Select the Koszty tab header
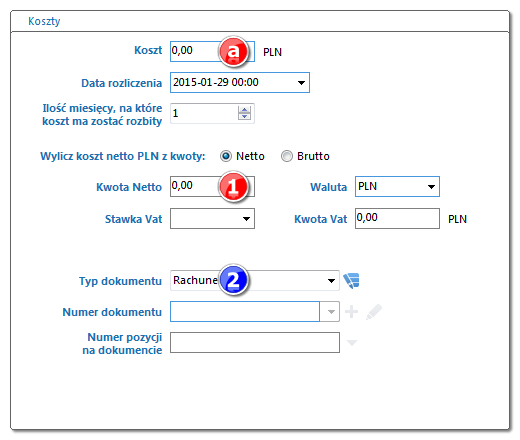Viewport: 520px width, 440px height. coord(44,21)
